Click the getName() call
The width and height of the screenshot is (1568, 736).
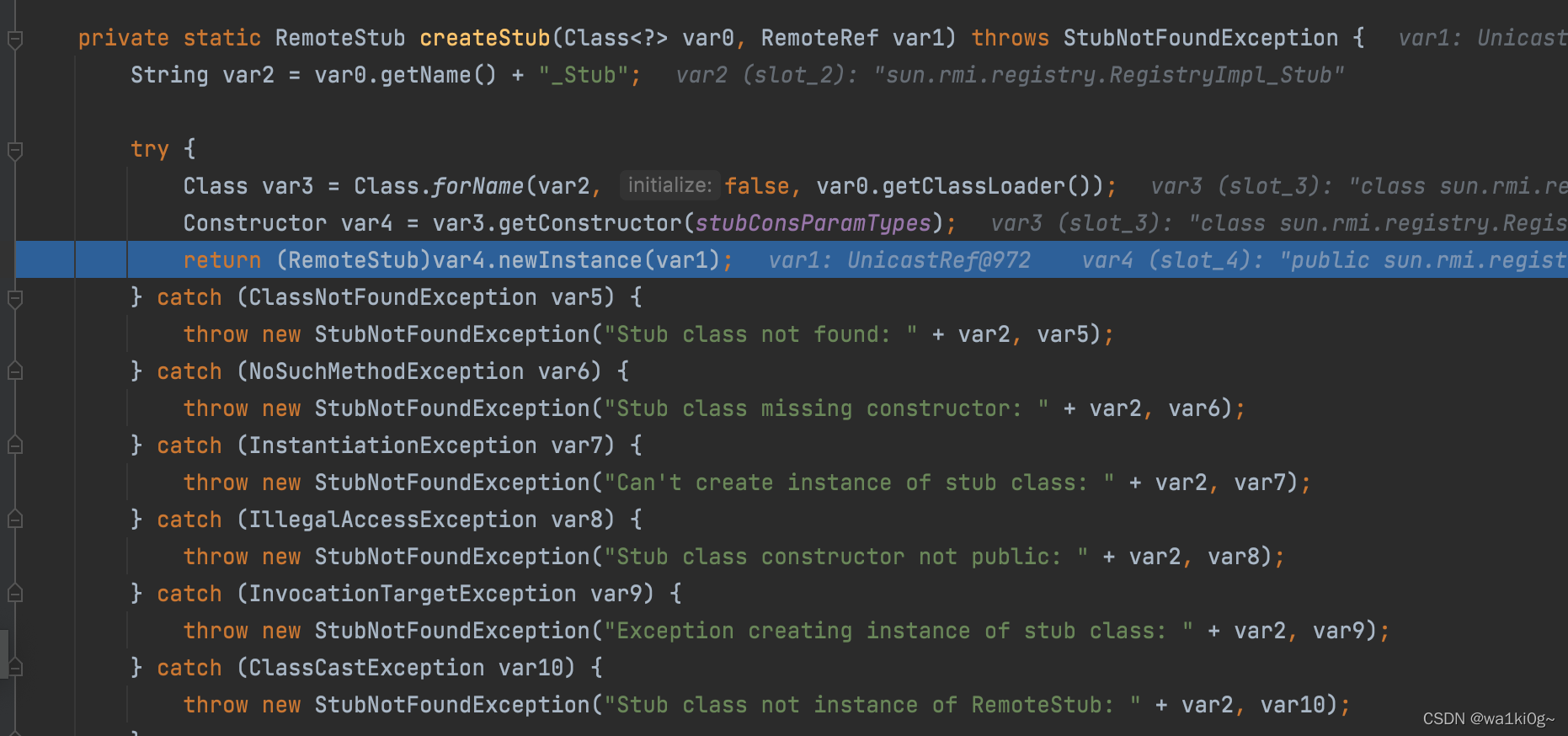coord(439,75)
